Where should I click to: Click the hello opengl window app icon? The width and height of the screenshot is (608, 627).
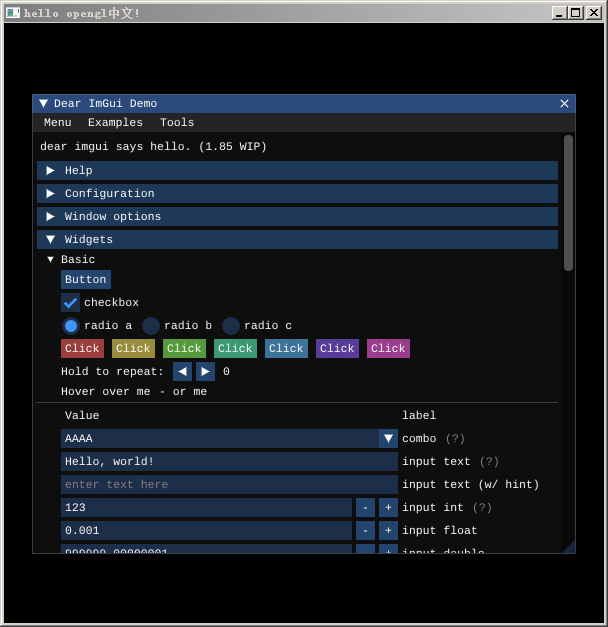13,13
